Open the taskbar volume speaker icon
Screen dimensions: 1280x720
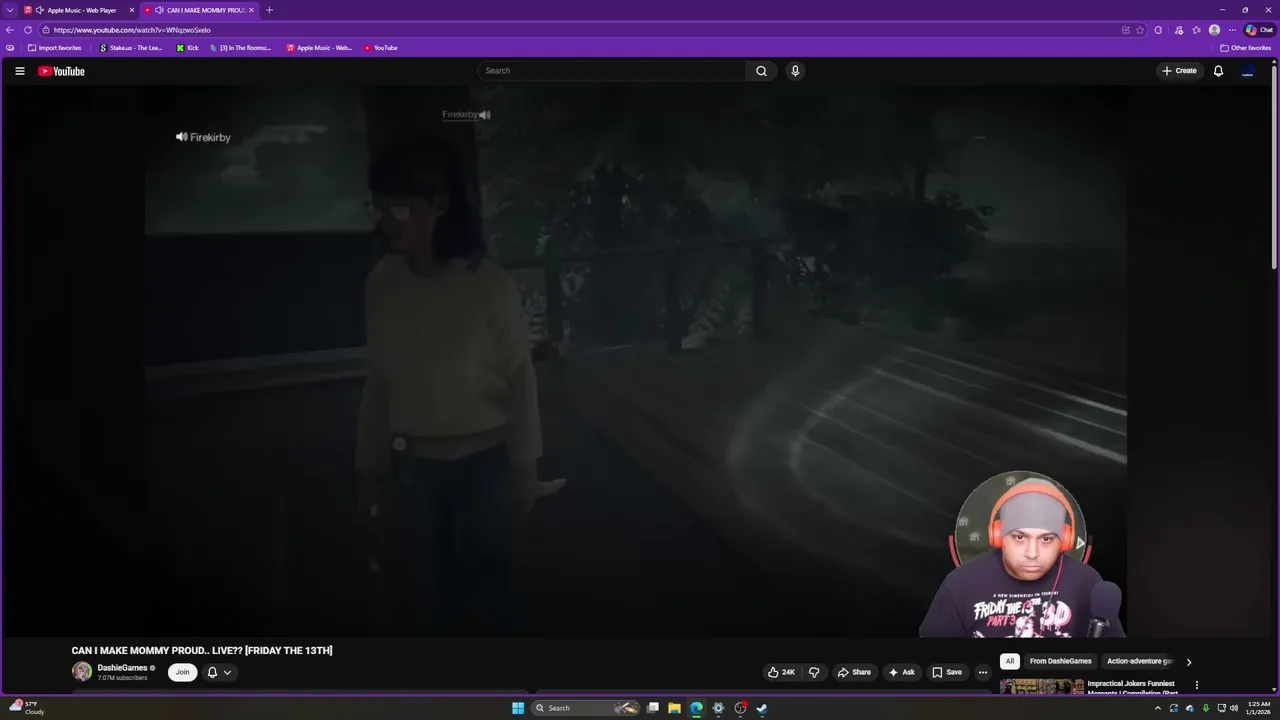click(x=1236, y=708)
